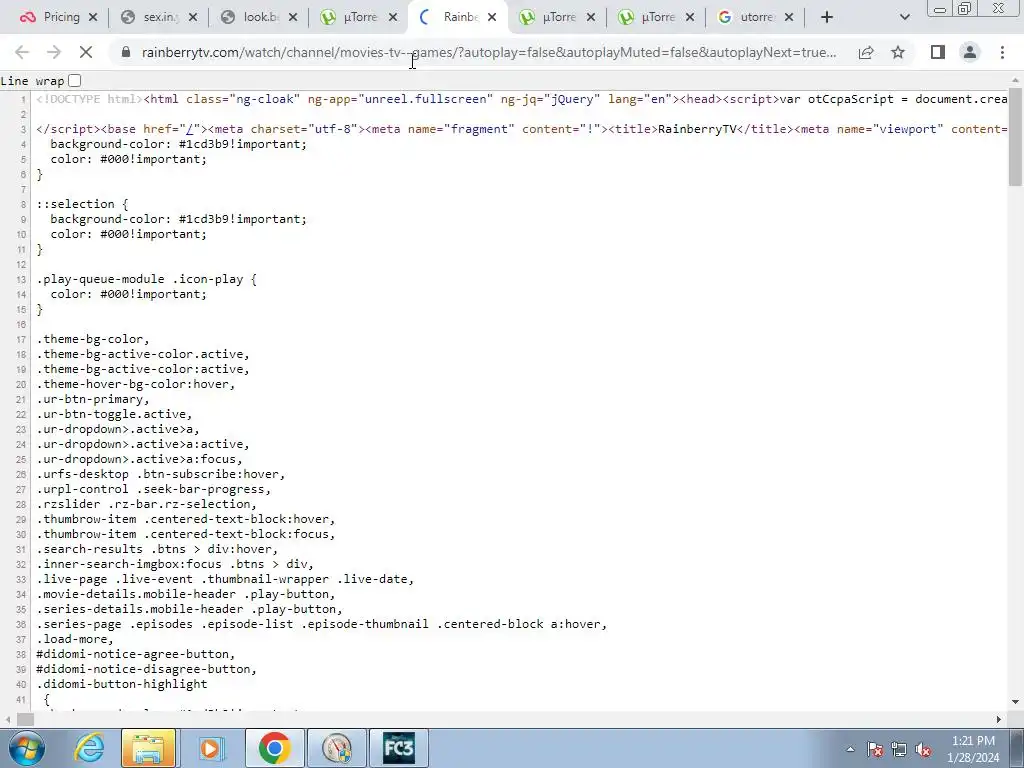
Task: Open the FC3 taskbar application
Action: pyautogui.click(x=398, y=748)
